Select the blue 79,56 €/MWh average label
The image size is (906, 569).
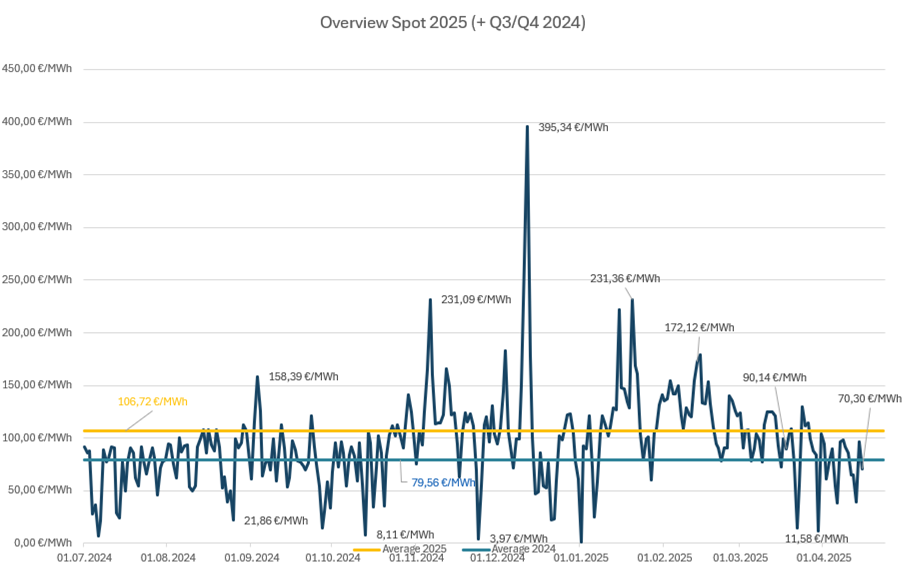[x=442, y=481]
